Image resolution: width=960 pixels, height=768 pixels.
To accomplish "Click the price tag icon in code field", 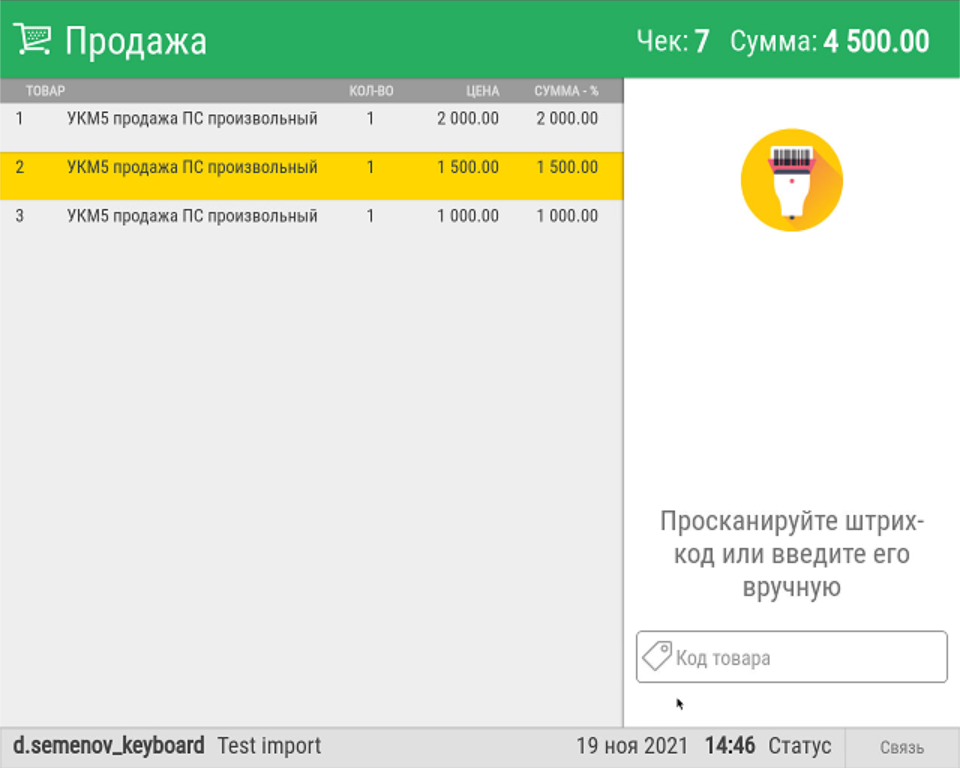I will (x=657, y=657).
